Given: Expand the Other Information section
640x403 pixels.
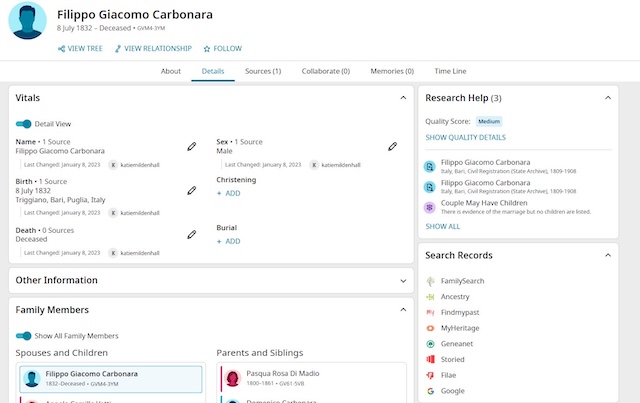Looking at the screenshot, I should pos(403,280).
